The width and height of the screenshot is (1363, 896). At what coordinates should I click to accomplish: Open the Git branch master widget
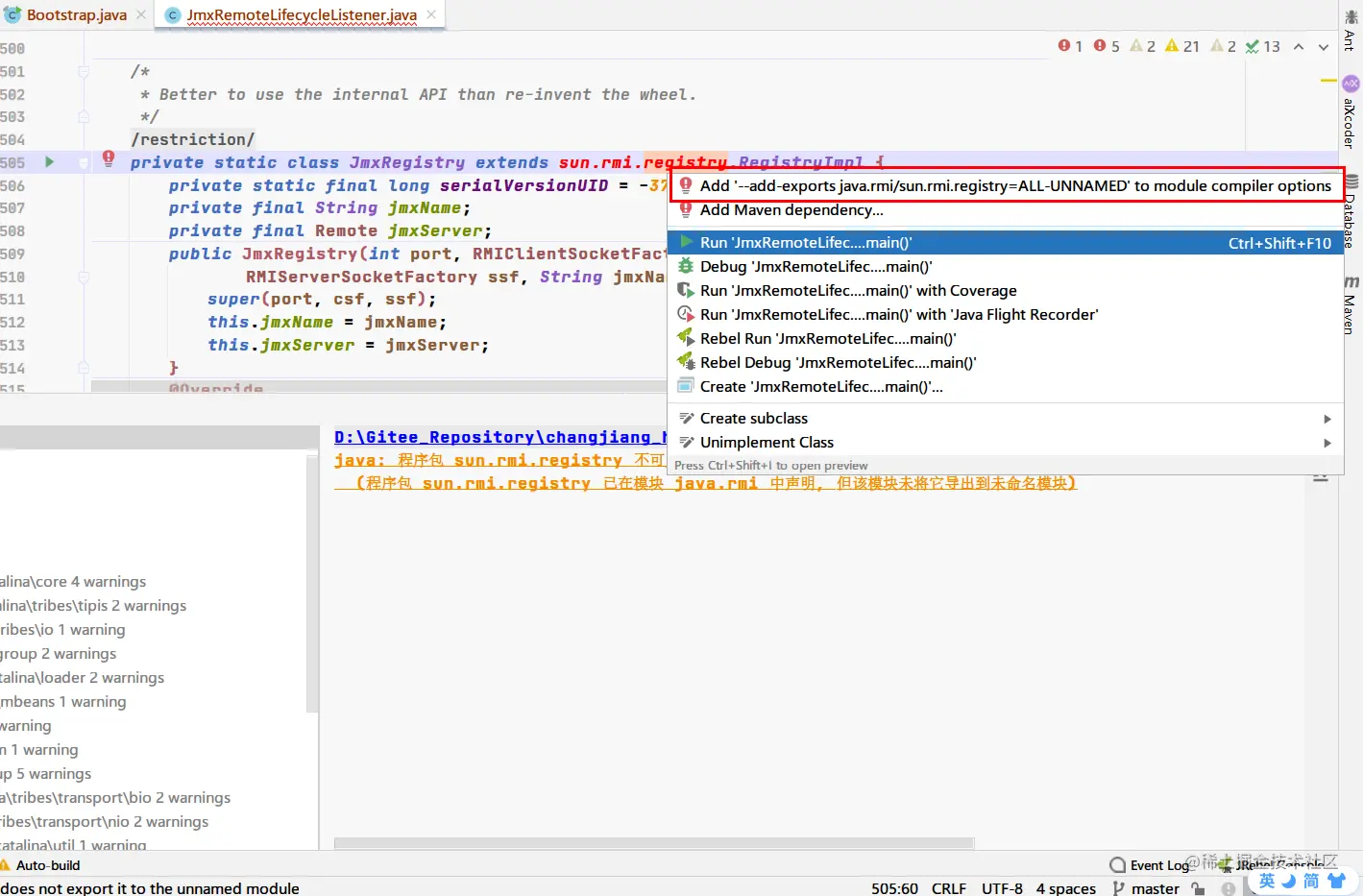tap(1146, 888)
